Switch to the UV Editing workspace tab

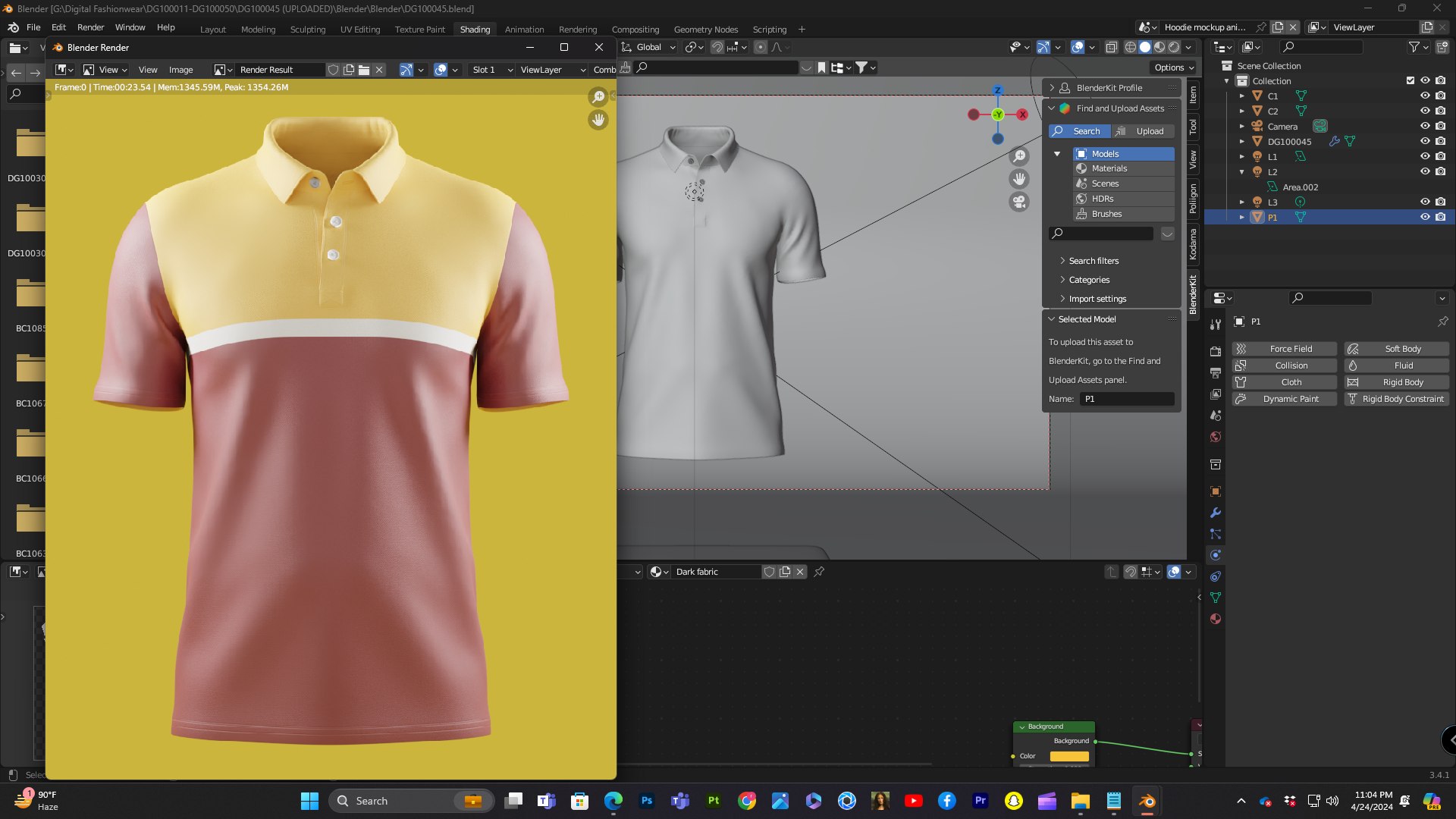359,30
